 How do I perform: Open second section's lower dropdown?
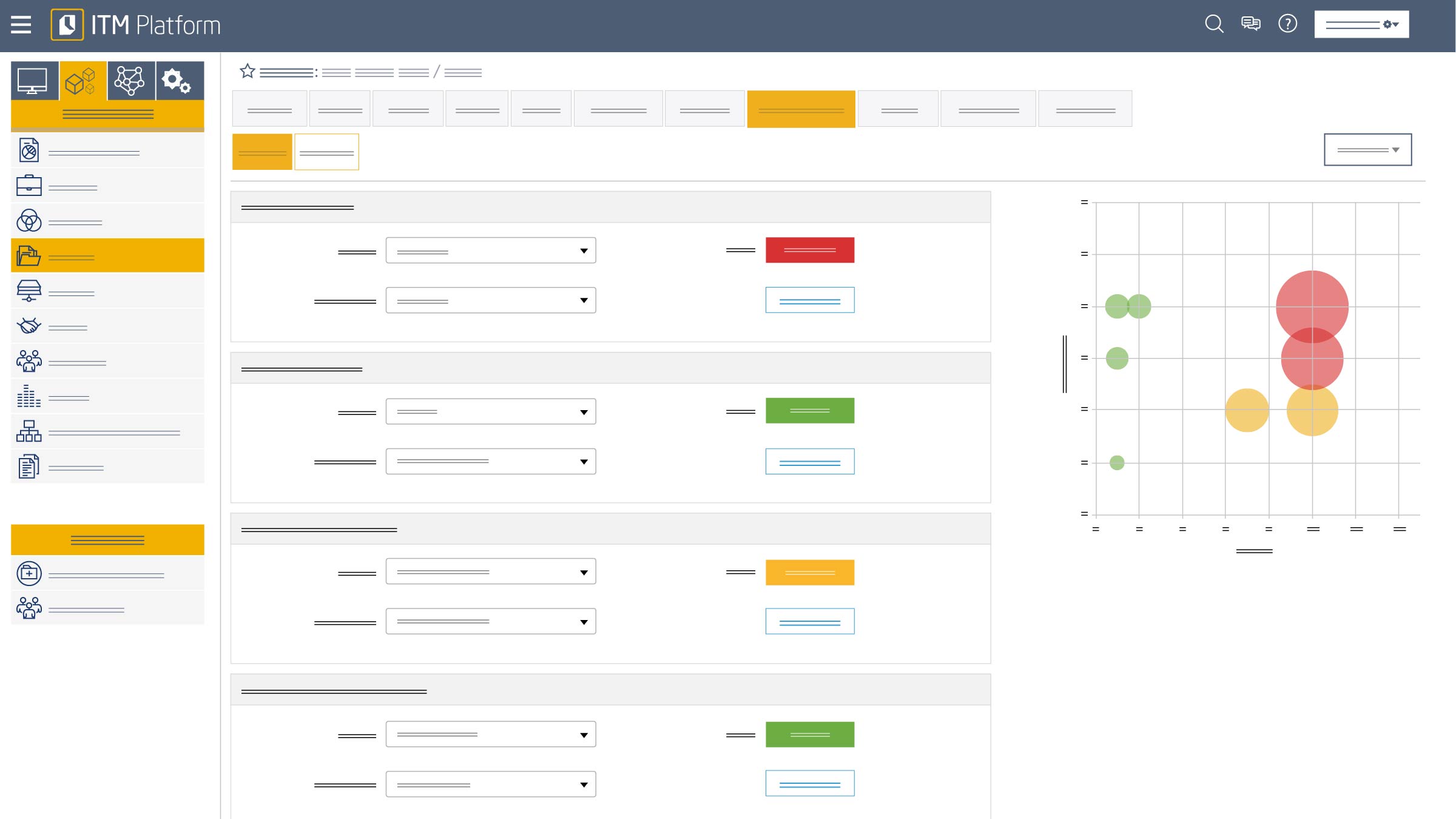(x=491, y=461)
